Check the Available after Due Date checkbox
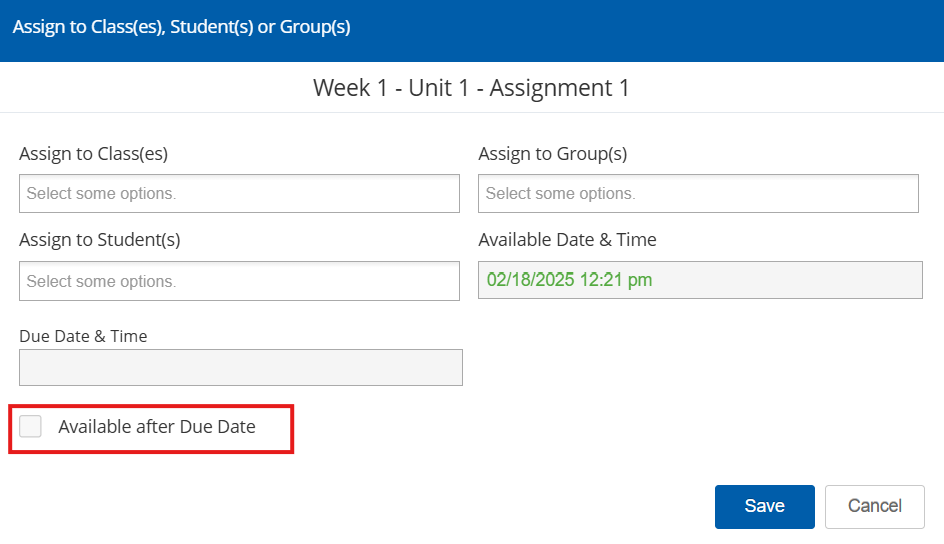The height and width of the screenshot is (544, 944). coord(31,427)
